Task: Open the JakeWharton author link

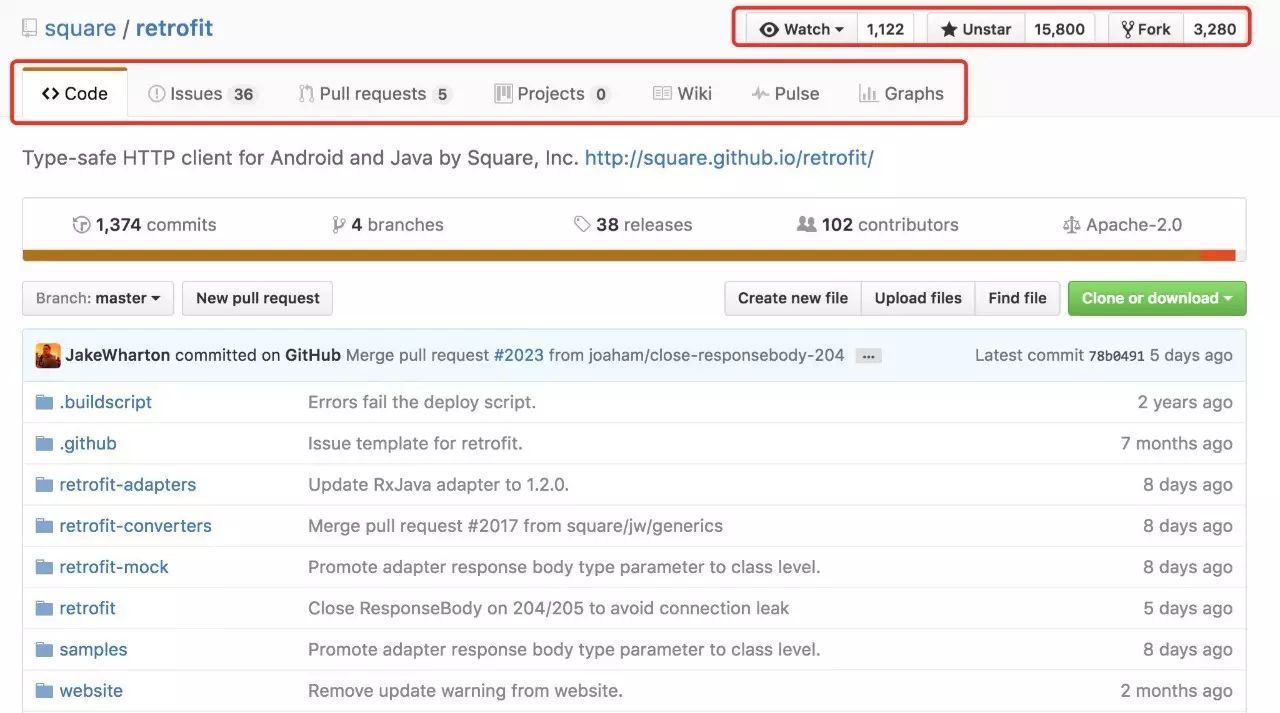Action: (118, 355)
